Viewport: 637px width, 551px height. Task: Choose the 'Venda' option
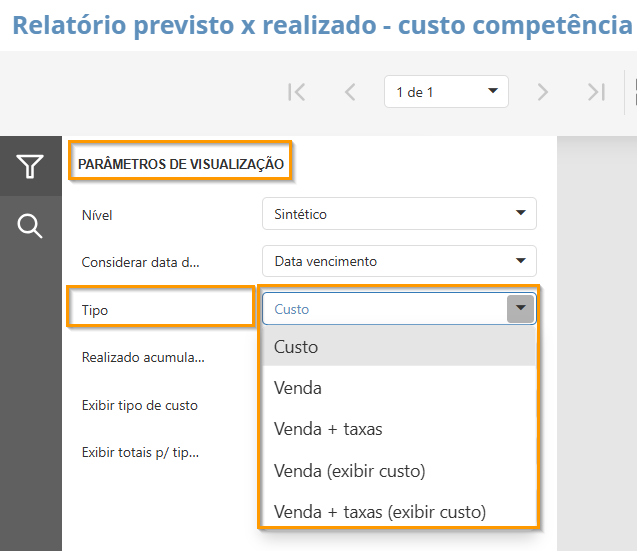[x=399, y=388]
